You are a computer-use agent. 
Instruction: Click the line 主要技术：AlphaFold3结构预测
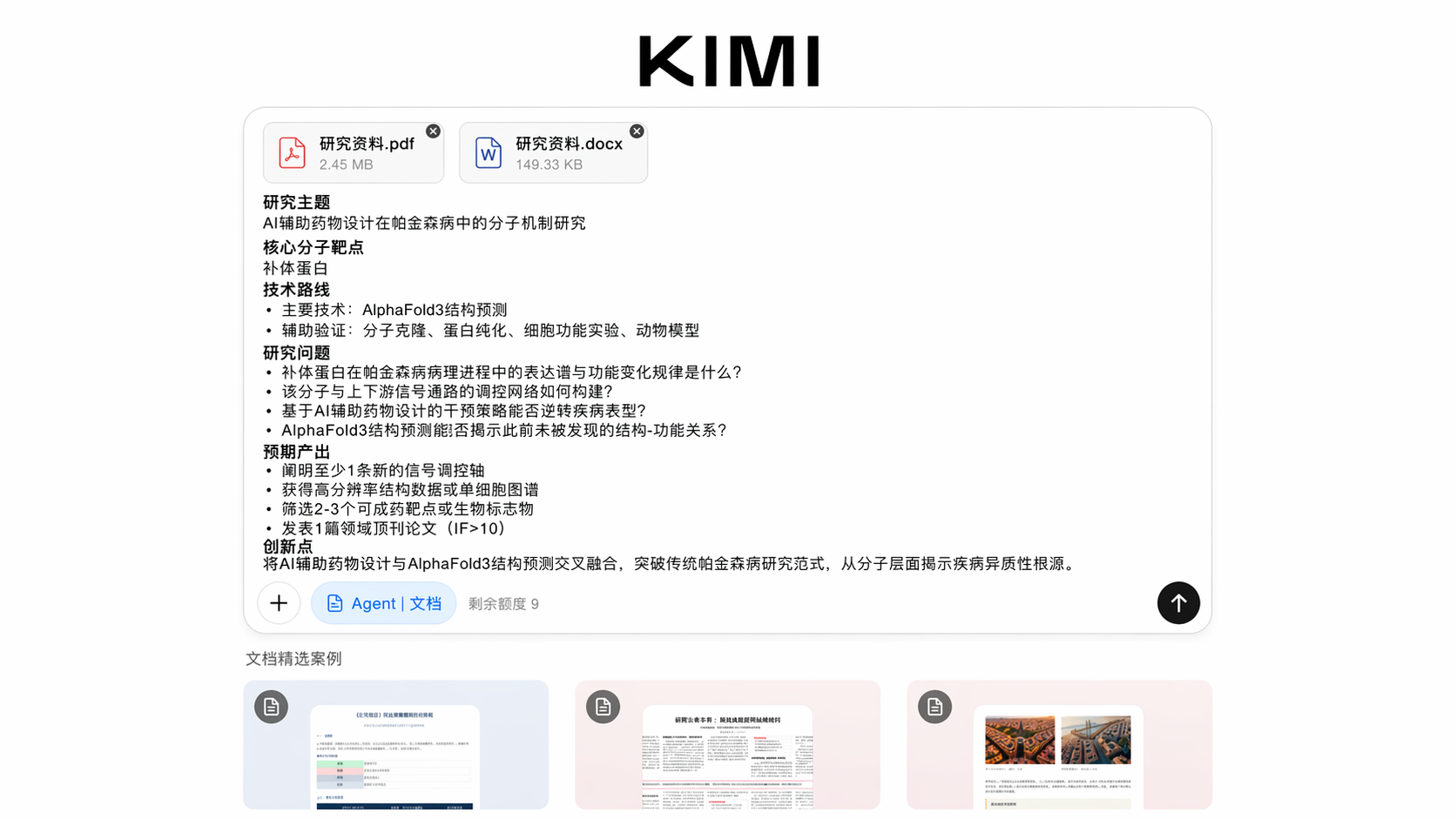pyautogui.click(x=394, y=310)
